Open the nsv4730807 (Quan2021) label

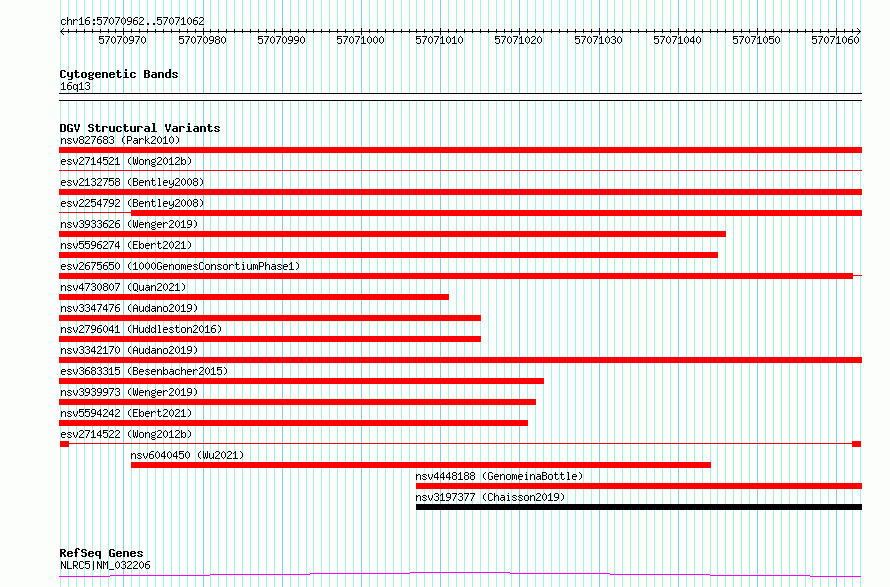point(123,287)
